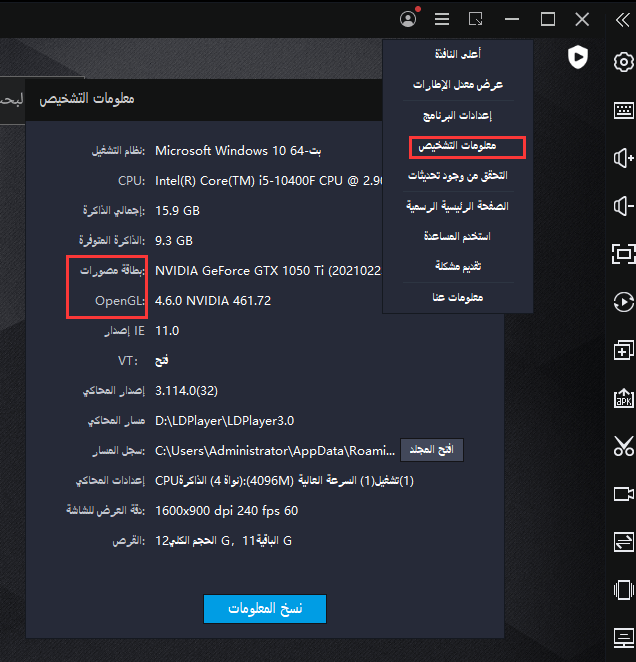
Task: Click the VT status value فتح
Action: coord(162,361)
